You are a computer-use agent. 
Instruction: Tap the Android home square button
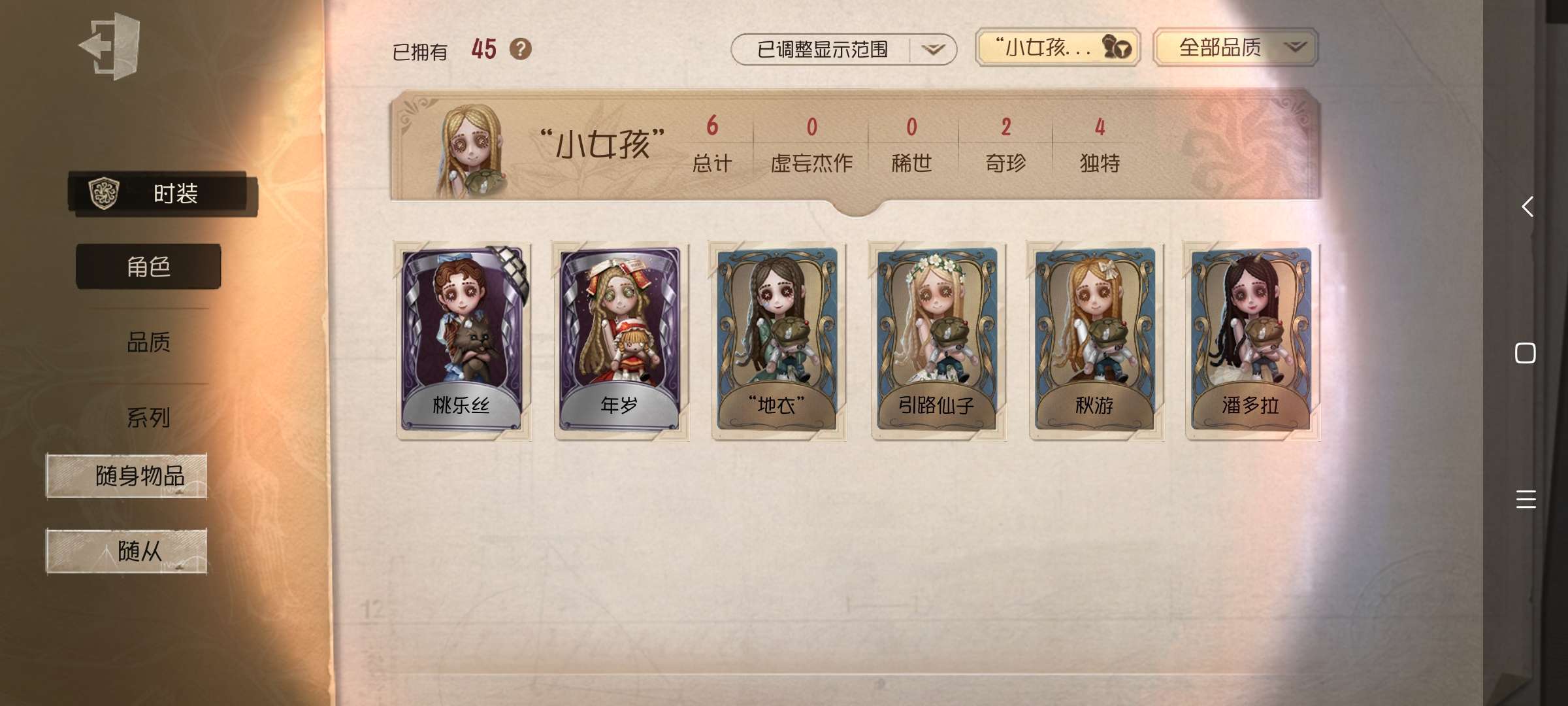point(1526,353)
